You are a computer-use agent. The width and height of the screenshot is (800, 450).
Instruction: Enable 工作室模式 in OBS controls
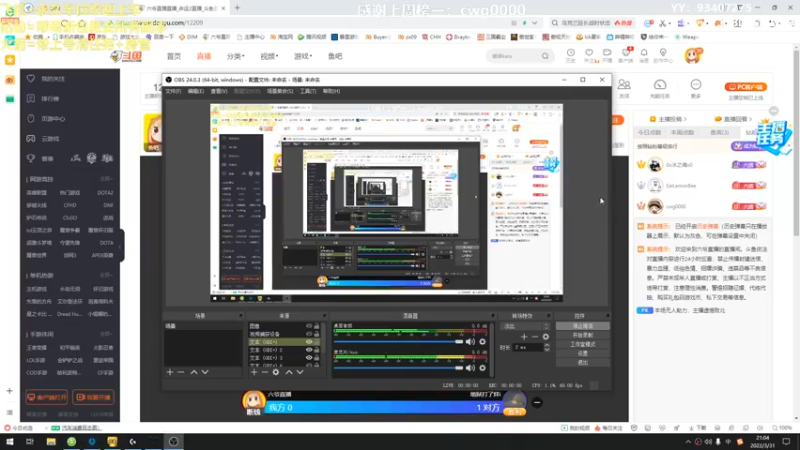click(x=583, y=344)
